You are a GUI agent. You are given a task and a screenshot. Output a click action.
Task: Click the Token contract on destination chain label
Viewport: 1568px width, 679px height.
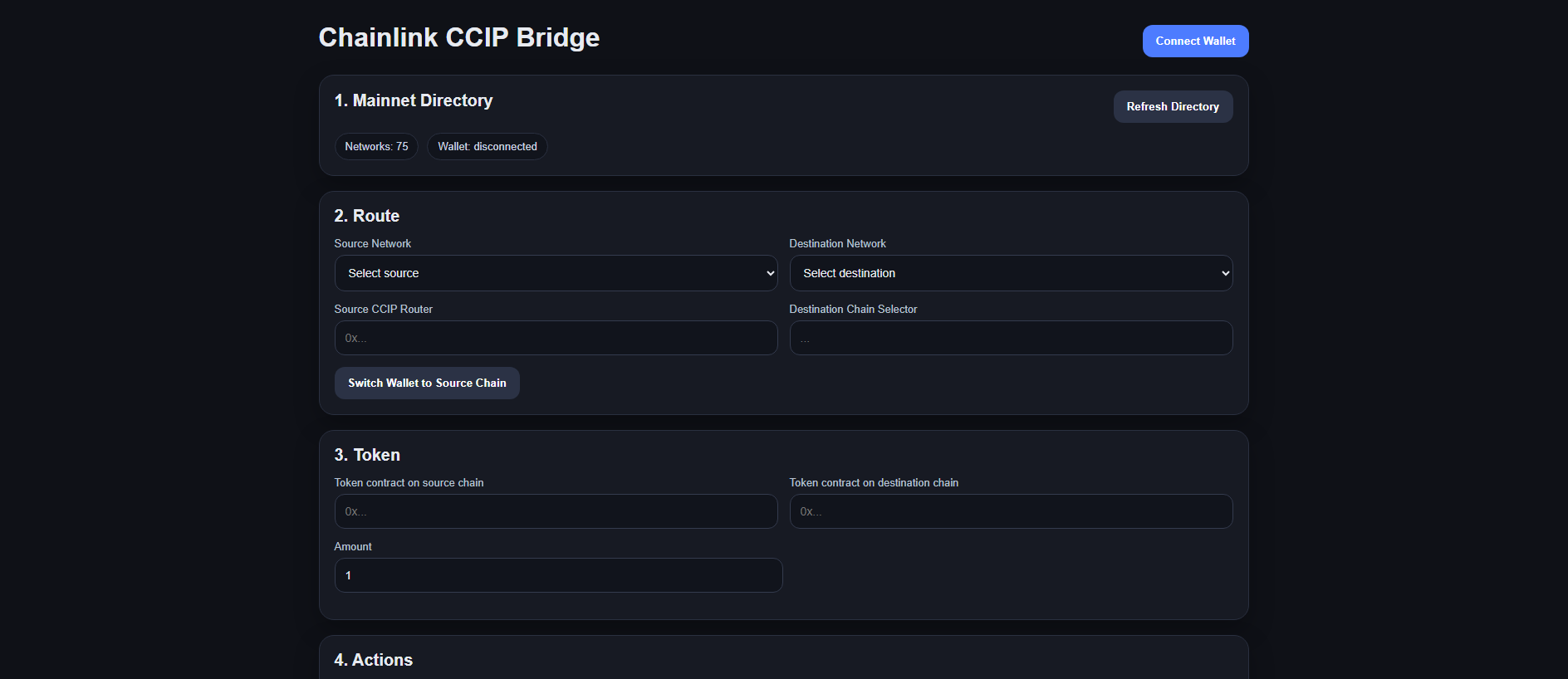[x=874, y=482]
